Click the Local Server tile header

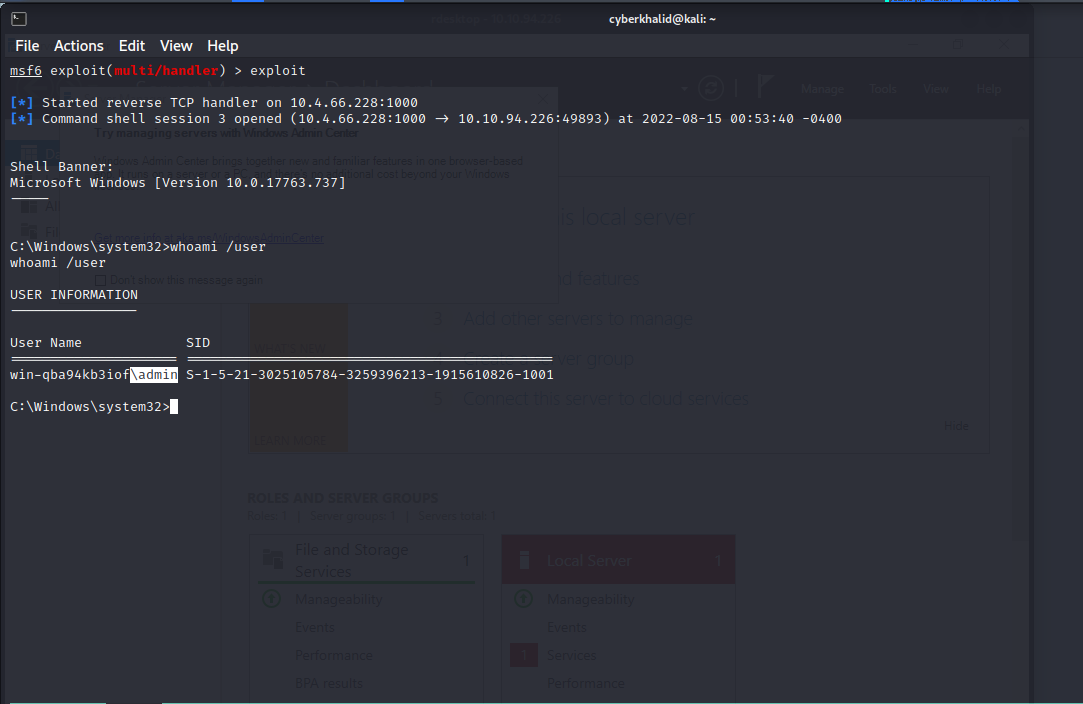click(618, 560)
